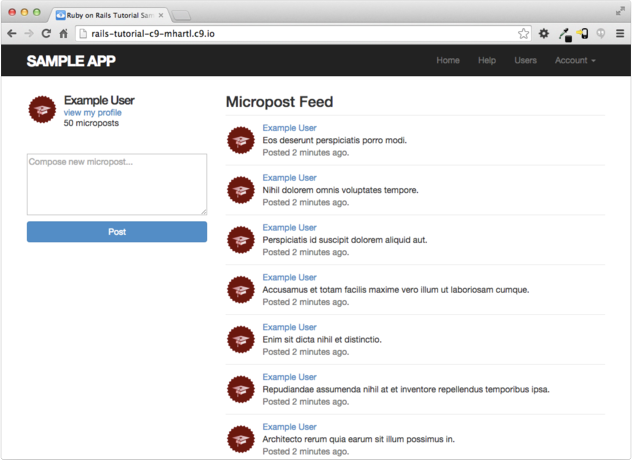Go to the Users page in navbar
This screenshot has width=632, height=460.
(525, 61)
